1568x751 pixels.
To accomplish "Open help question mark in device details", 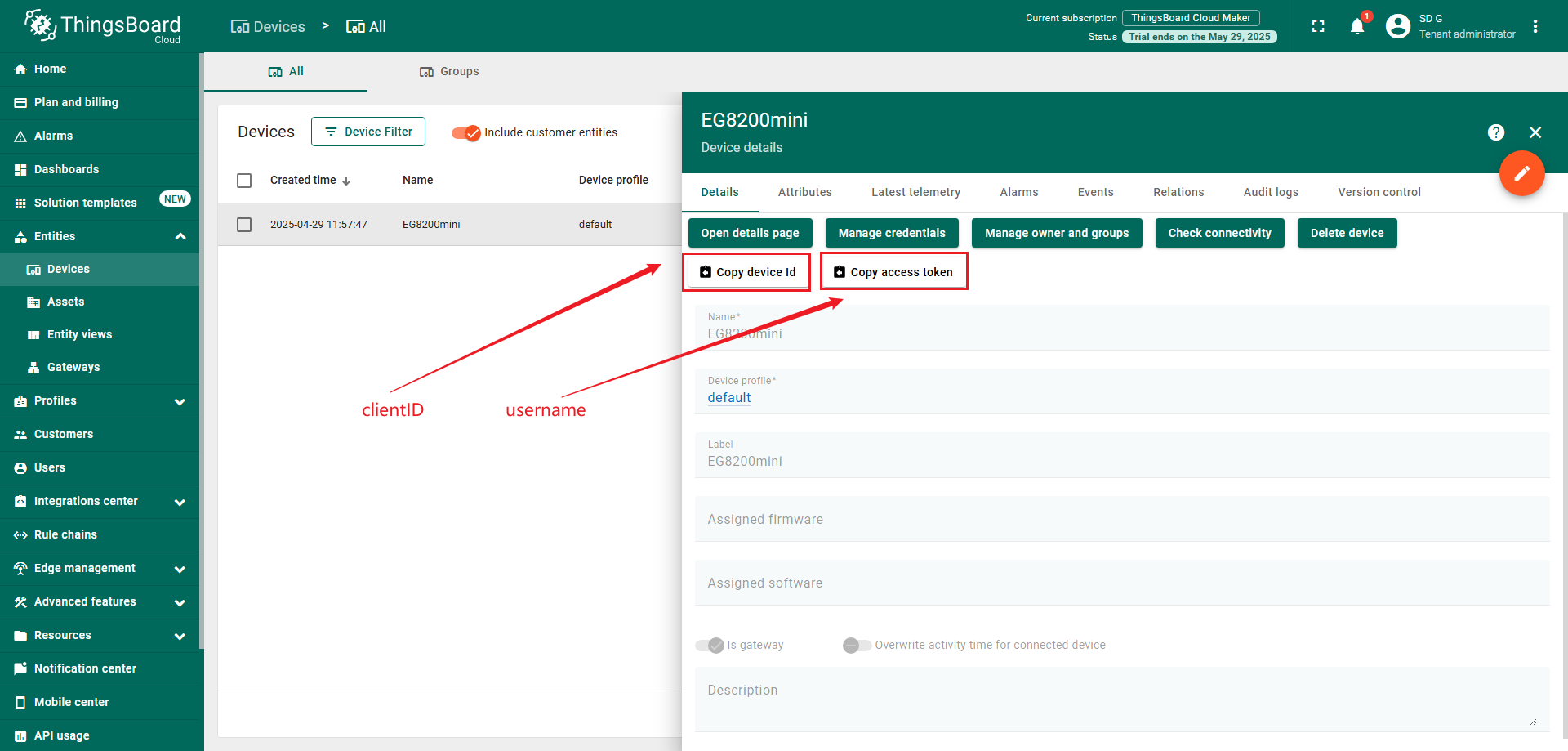I will 1496,132.
